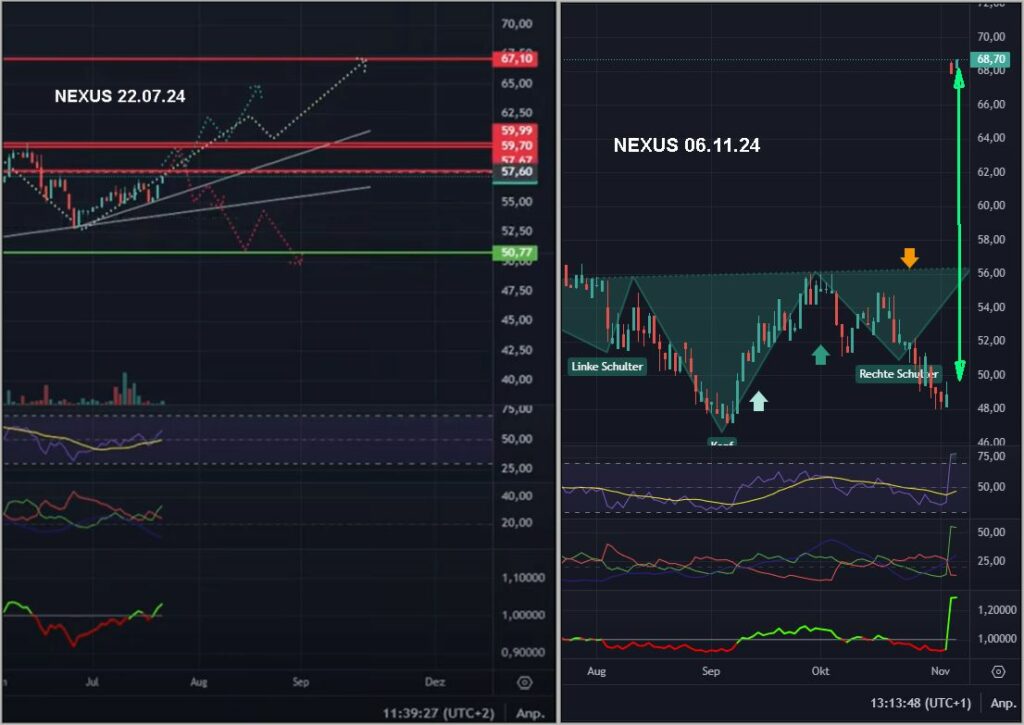The width and height of the screenshot is (1024, 725).
Task: Select the 'NEXUS 06.11.24' text annotation
Action: point(686,145)
